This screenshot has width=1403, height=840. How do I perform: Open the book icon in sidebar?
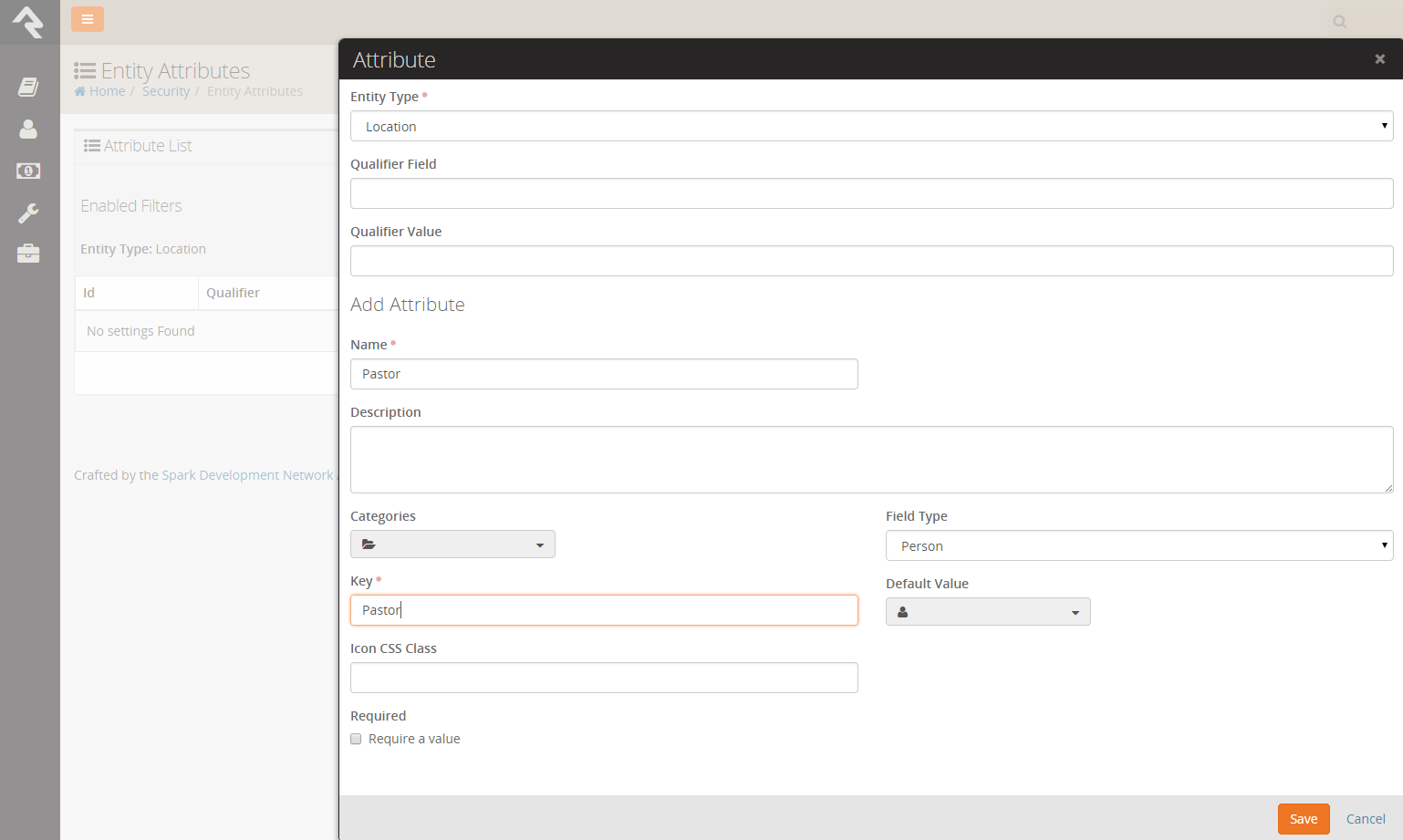point(28,87)
